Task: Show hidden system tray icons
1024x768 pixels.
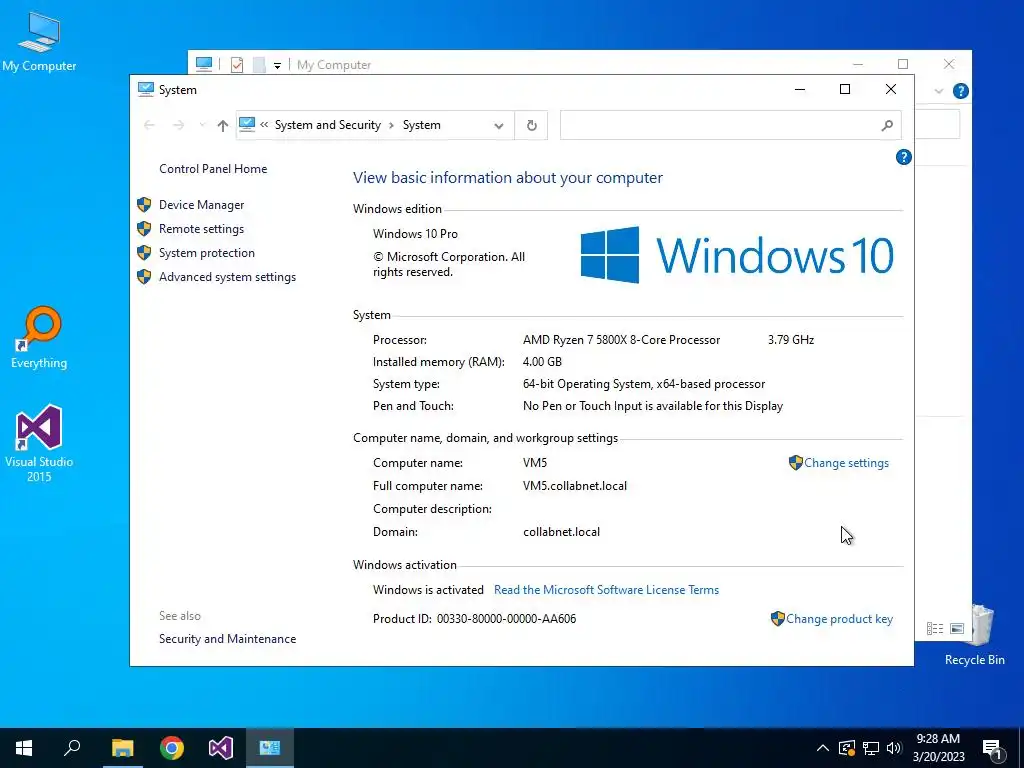Action: (x=823, y=748)
